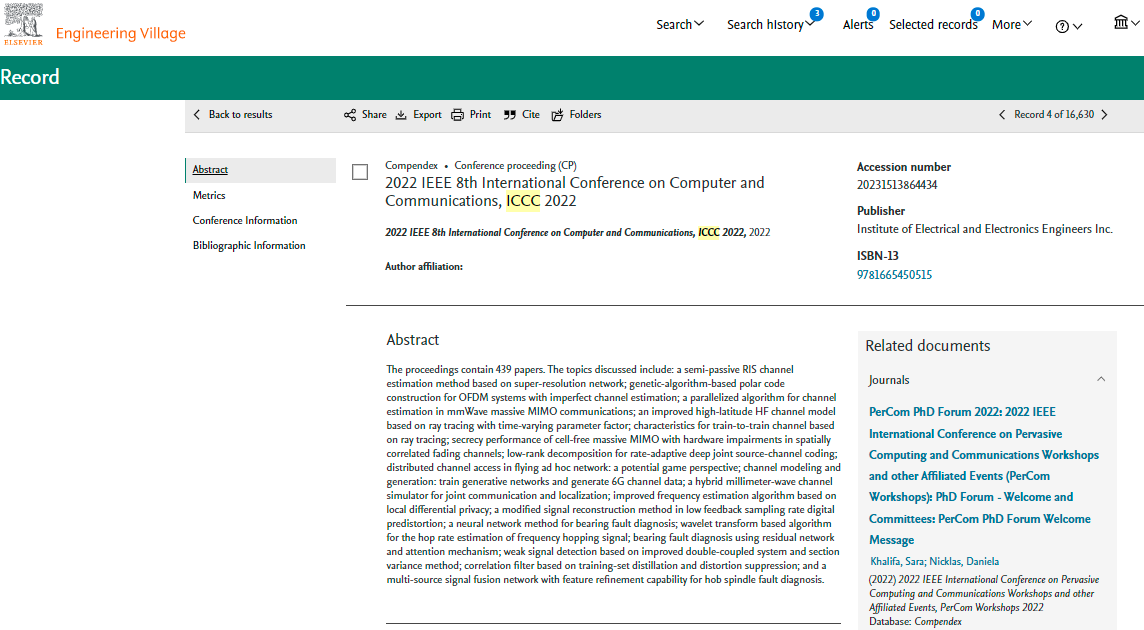Viewport: 1144px width, 630px height.
Task: Click the Export download icon
Action: pyautogui.click(x=401, y=115)
